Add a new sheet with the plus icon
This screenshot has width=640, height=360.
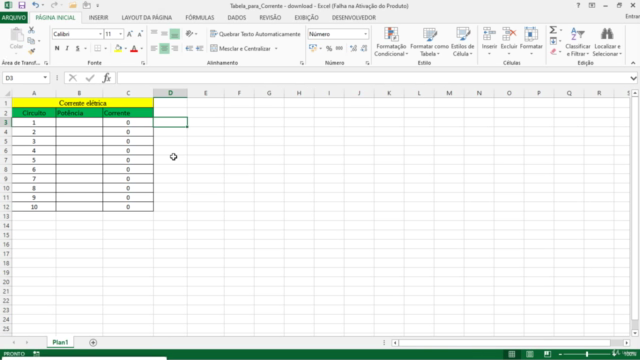tap(93, 342)
